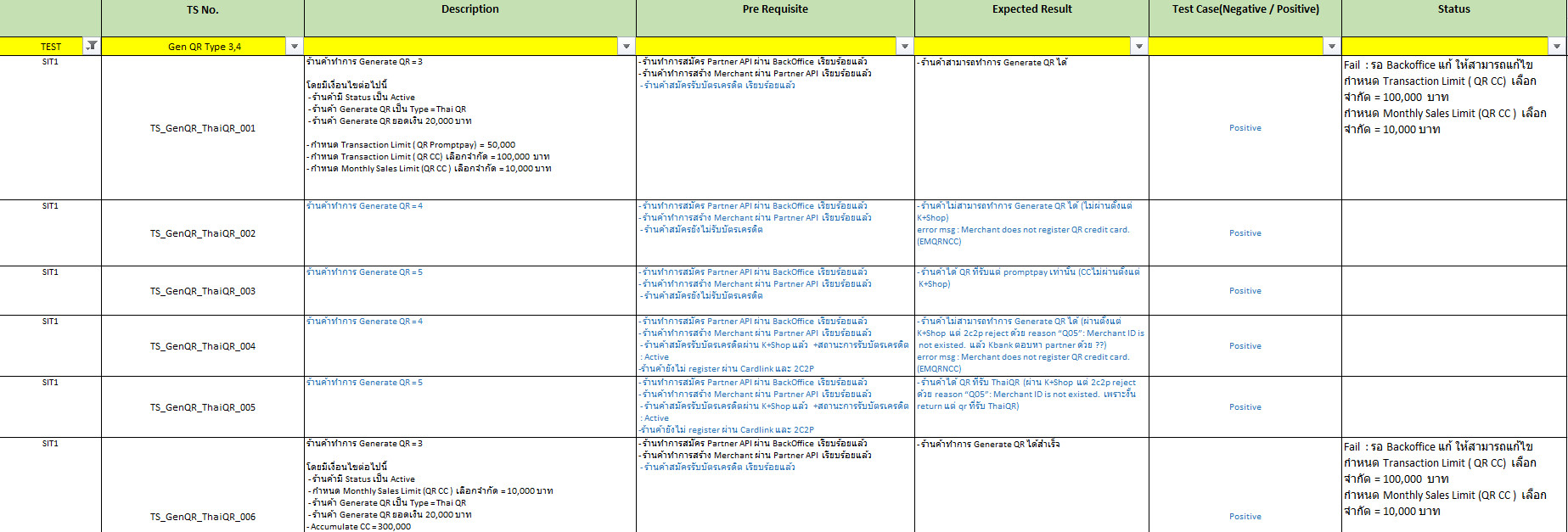Viewport: 1568px width, 532px height.
Task: Select cell TS_GenQR_ThaiQR_002
Action: point(202,233)
